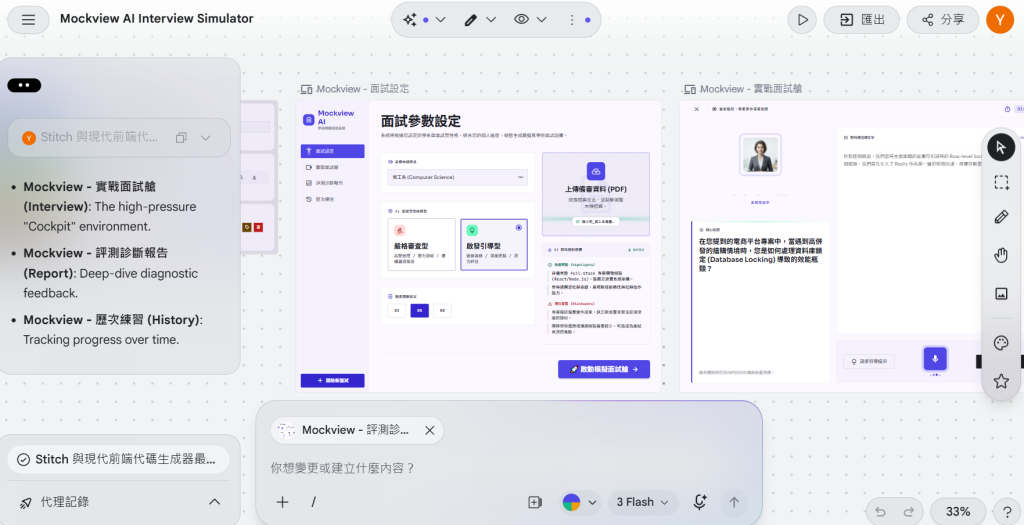Click the image insert tool
The image size is (1024, 525).
click(x=1001, y=294)
